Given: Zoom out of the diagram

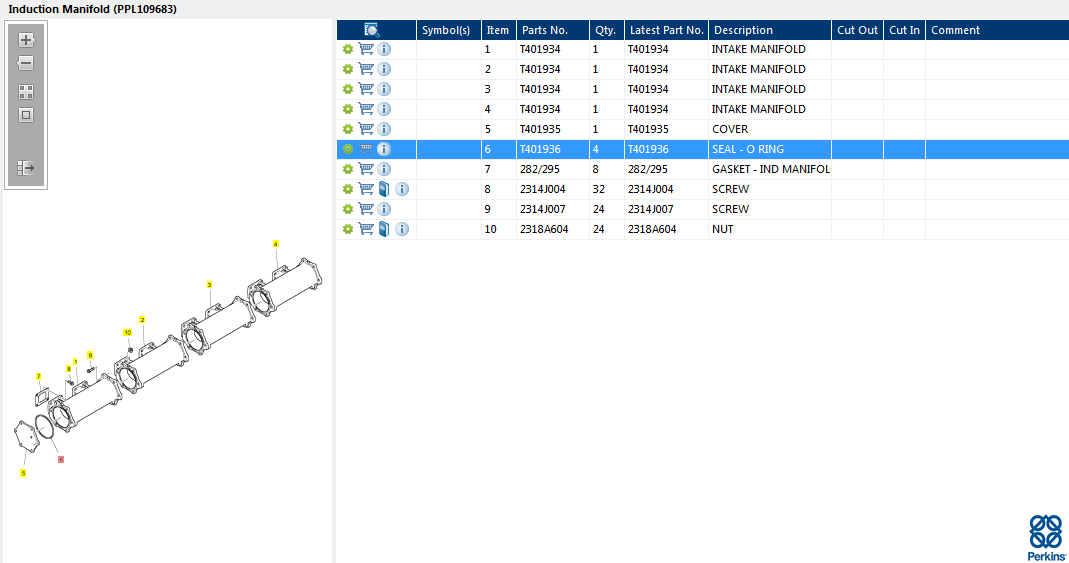Looking at the screenshot, I should 26,63.
